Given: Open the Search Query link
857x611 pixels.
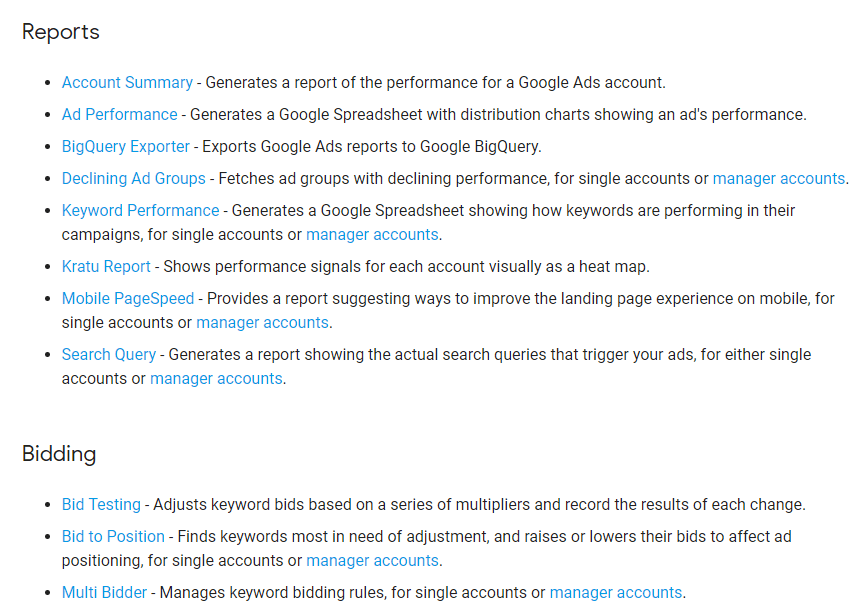Looking at the screenshot, I should tap(109, 355).
